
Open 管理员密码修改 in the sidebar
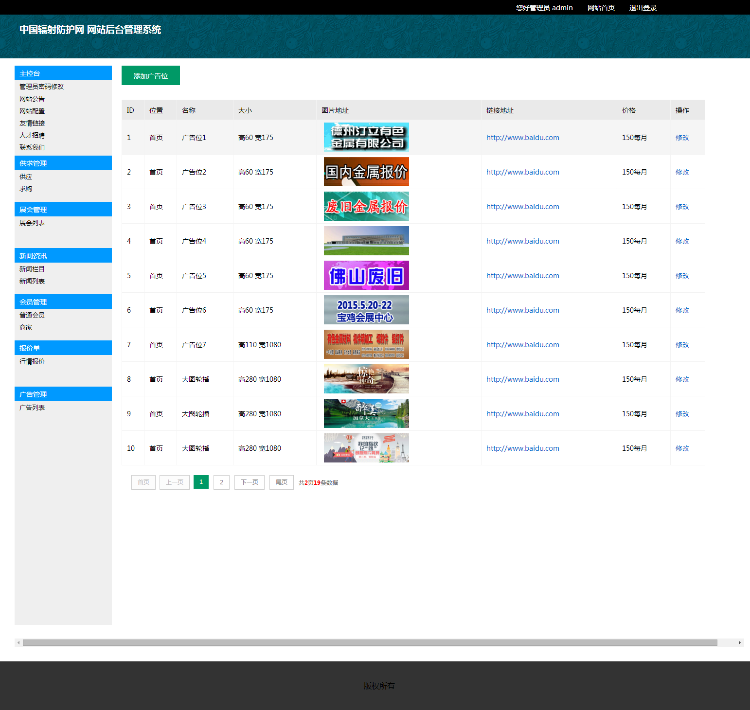(x=41, y=87)
